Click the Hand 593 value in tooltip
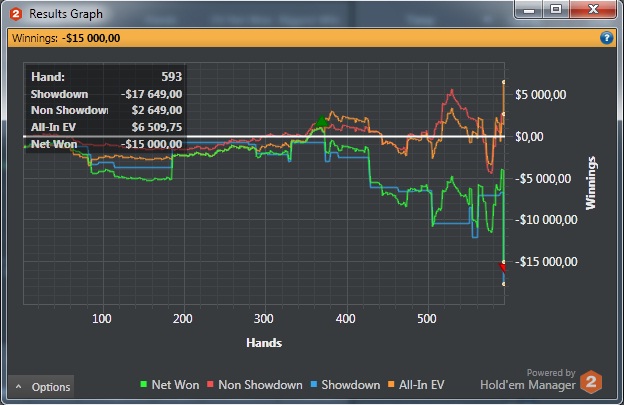Viewport: 624px width, 405px height. (x=172, y=76)
